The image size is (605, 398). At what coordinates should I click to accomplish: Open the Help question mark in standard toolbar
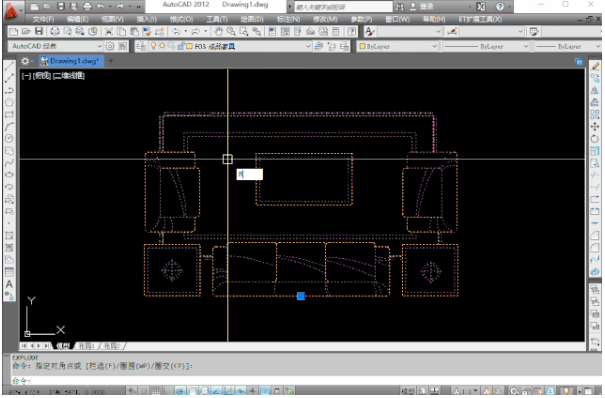coord(352,32)
